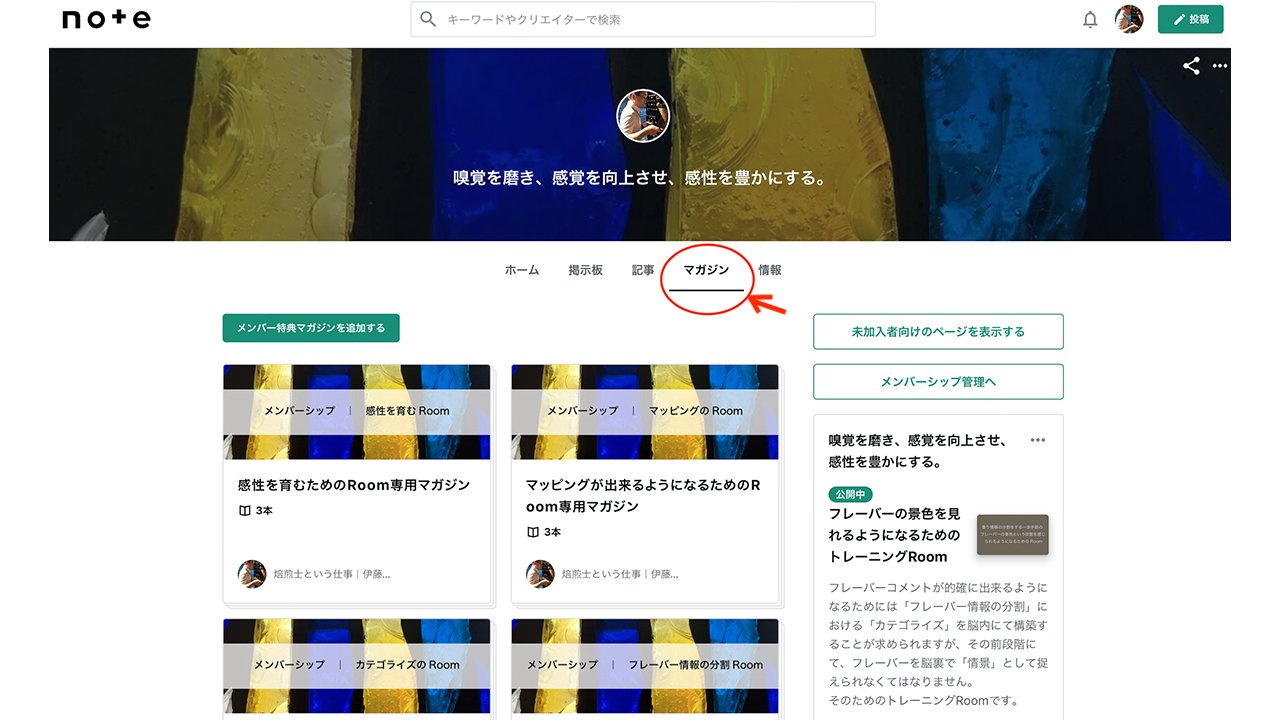Click book icon on マッピング card
Viewport: 1280px width, 720px height.
[533, 532]
